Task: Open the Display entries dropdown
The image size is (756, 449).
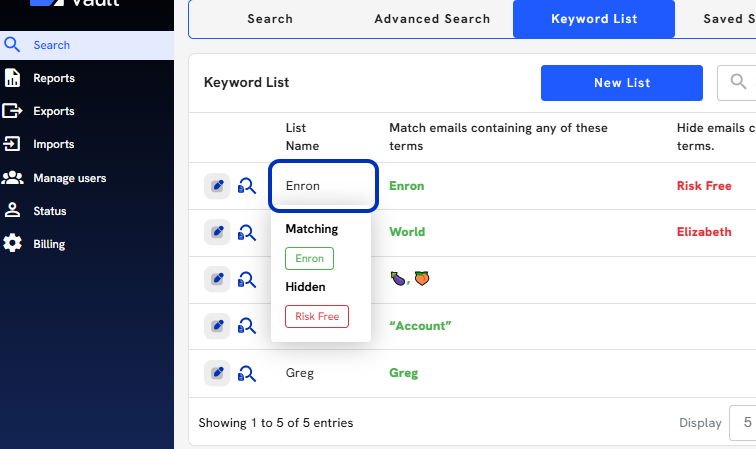Action: coord(742,423)
